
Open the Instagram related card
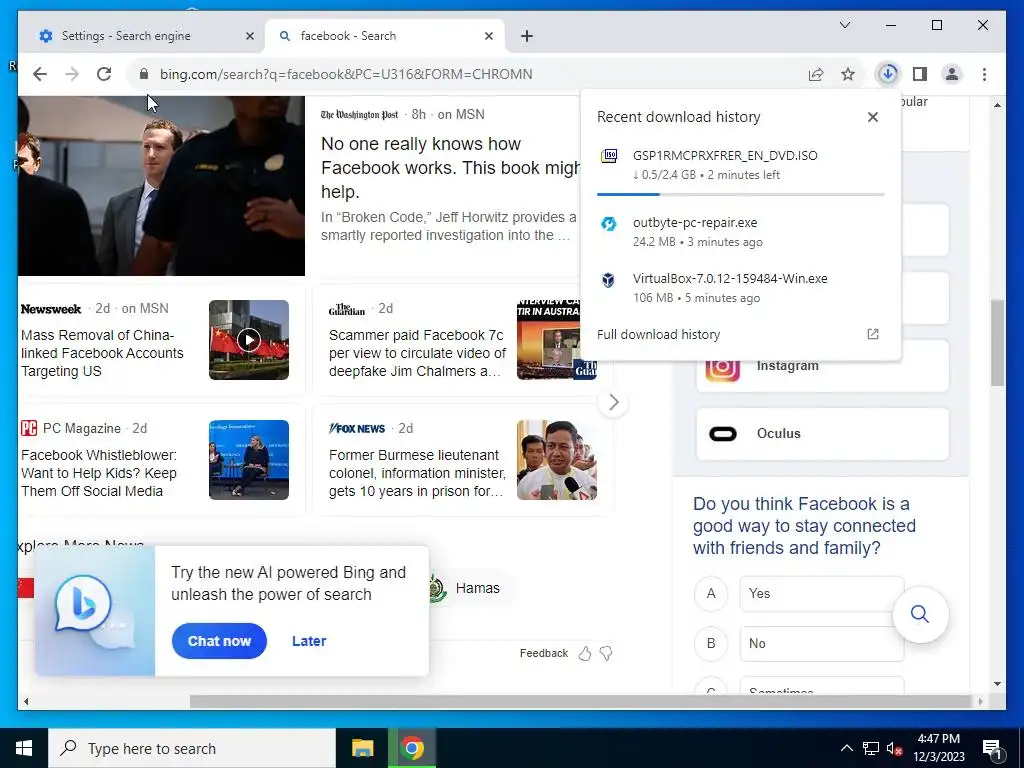coord(822,366)
